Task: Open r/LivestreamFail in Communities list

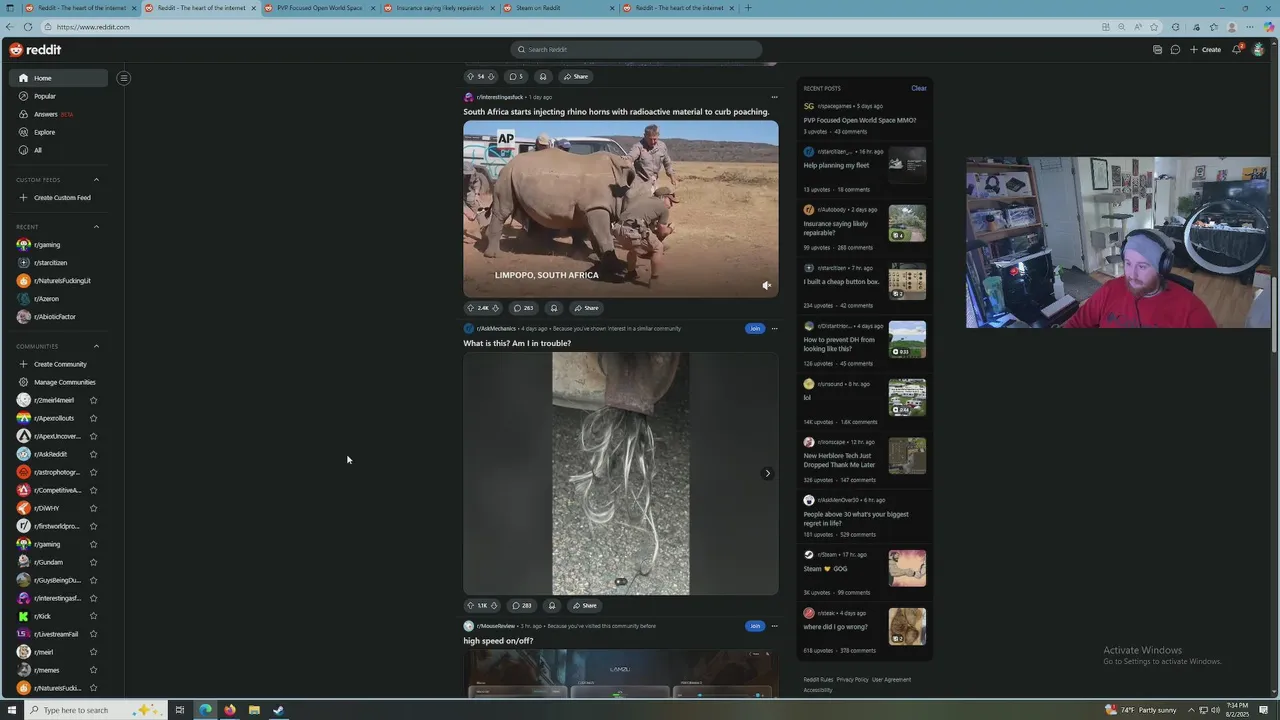Action: pyautogui.click(x=56, y=634)
